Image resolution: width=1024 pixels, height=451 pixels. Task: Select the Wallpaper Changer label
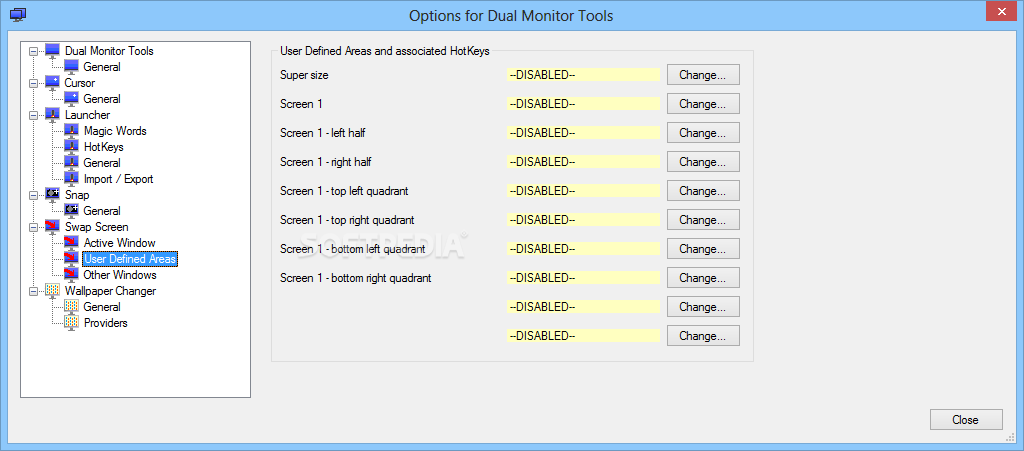(x=110, y=290)
